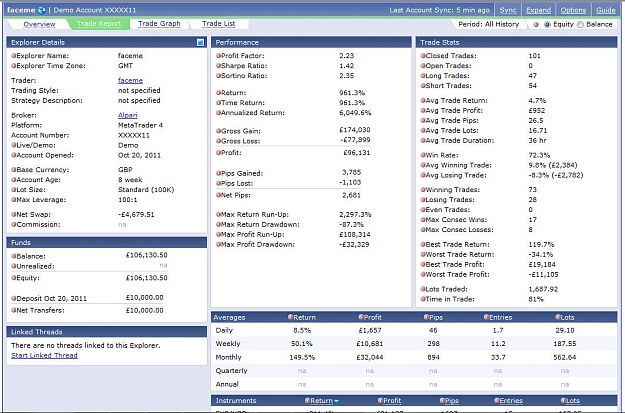This screenshot has height=413, width=625.
Task: Open the faceme trader profile link
Action: click(130, 80)
